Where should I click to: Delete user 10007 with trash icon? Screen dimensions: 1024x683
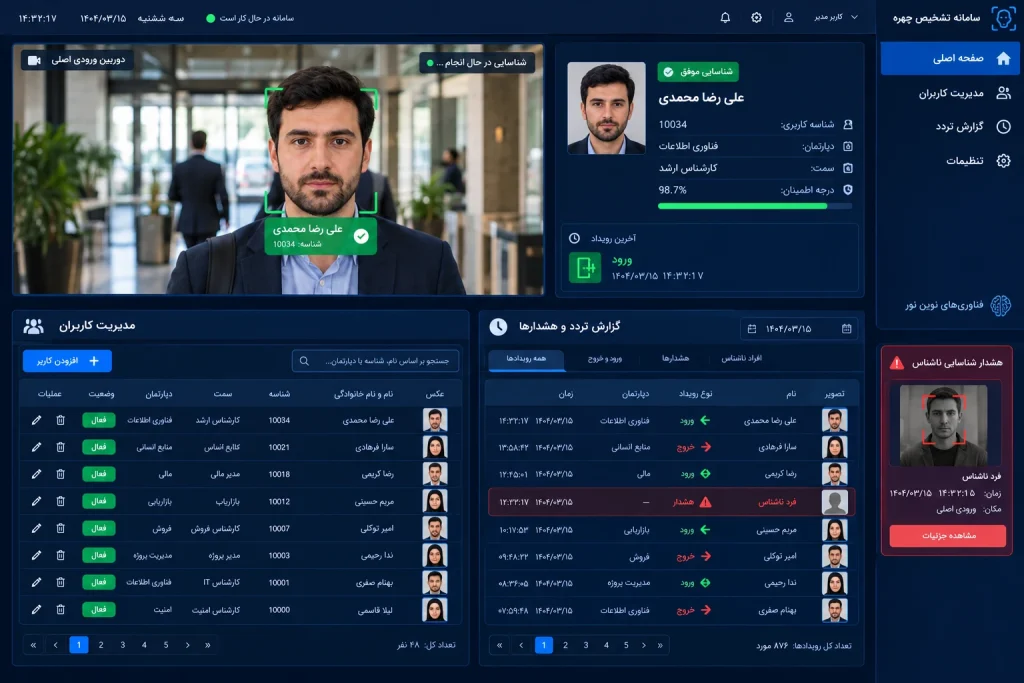(x=60, y=528)
